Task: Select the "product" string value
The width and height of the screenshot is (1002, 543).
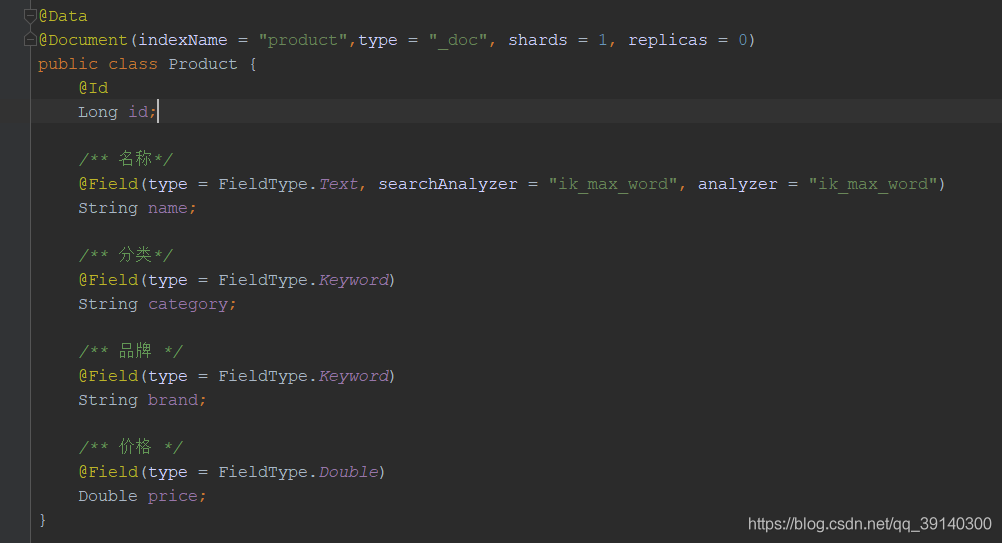Action: (x=303, y=40)
